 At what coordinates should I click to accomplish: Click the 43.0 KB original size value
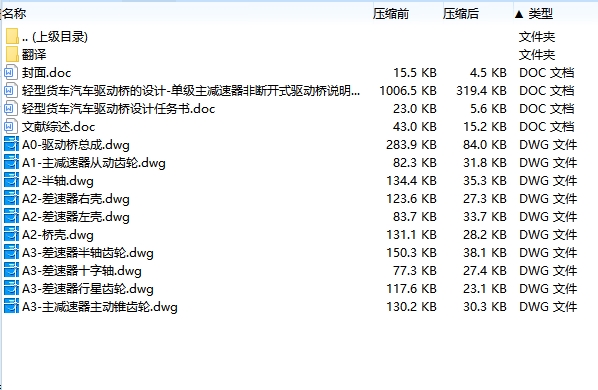[x=415, y=127]
